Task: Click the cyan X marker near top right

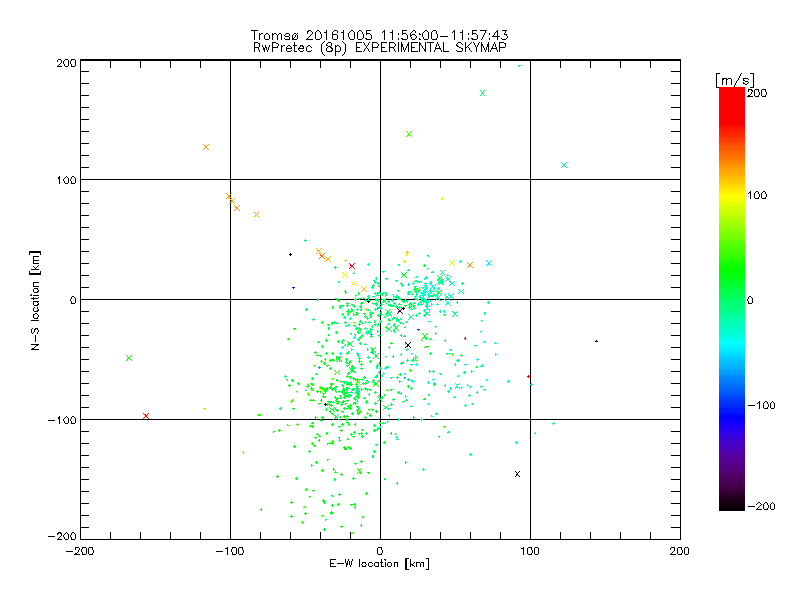Action: pyautogui.click(x=564, y=165)
